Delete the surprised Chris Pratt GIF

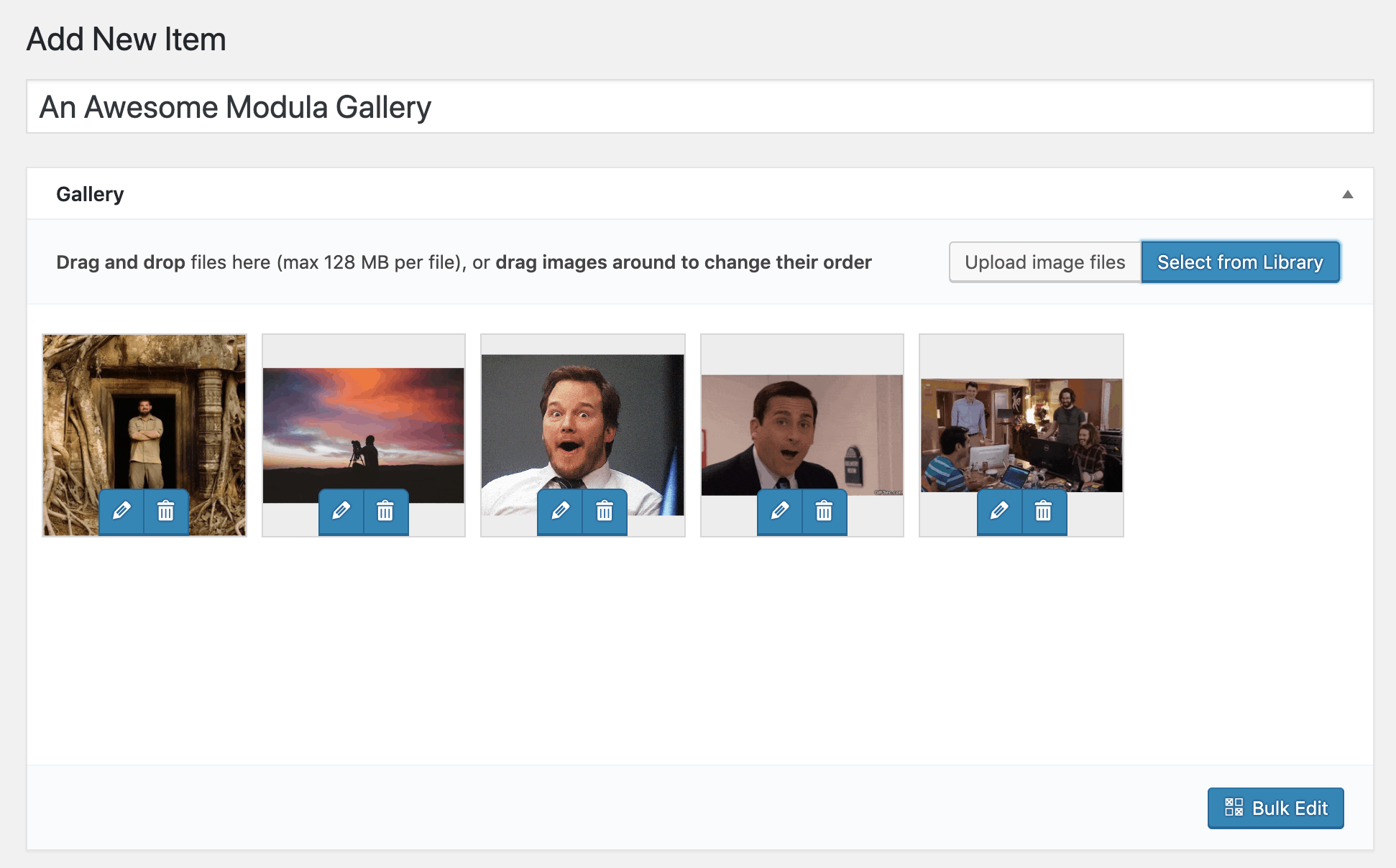(605, 512)
